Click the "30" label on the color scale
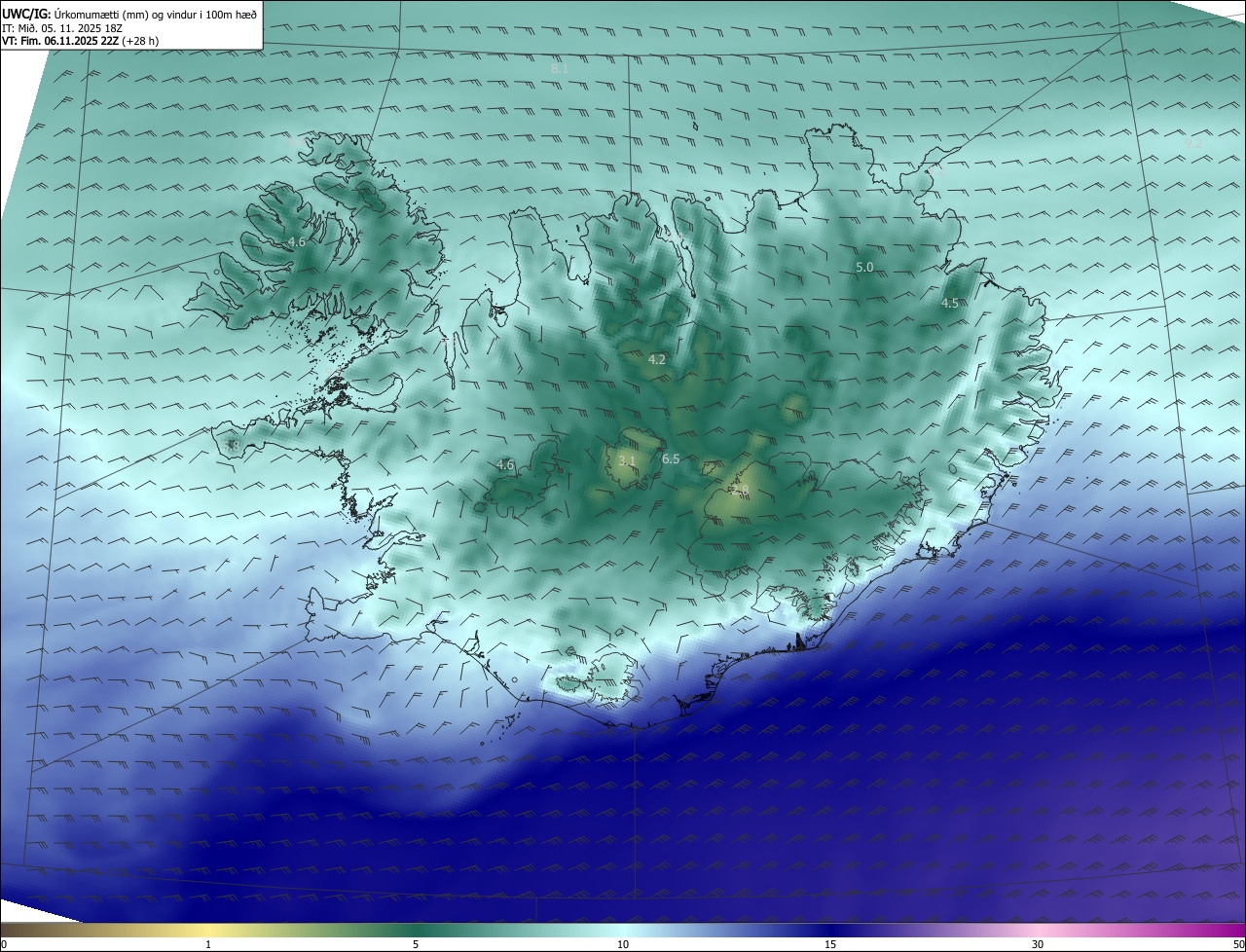Screen dimensions: 1246x952 (x=1038, y=944)
